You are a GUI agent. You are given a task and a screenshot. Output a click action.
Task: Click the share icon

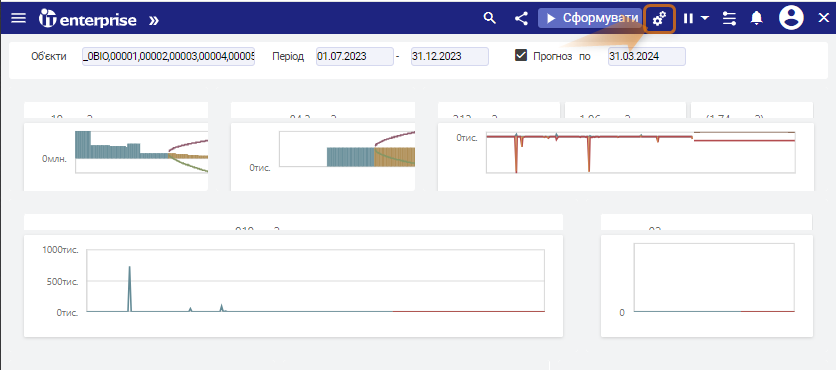[x=521, y=19]
